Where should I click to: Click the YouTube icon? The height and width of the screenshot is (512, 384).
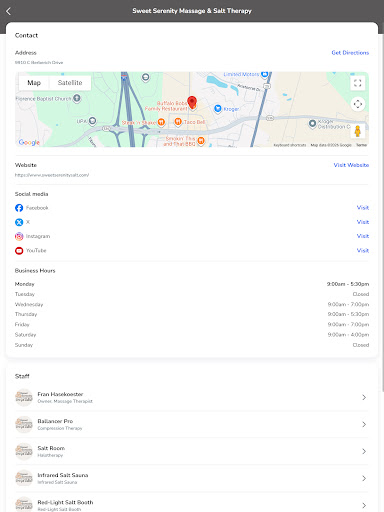click(19, 251)
